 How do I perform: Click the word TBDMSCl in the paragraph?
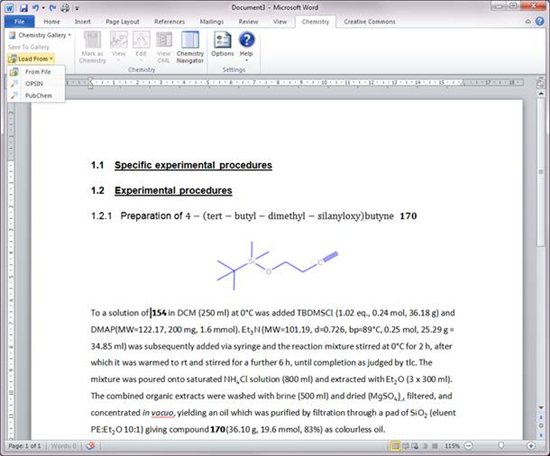click(315, 313)
